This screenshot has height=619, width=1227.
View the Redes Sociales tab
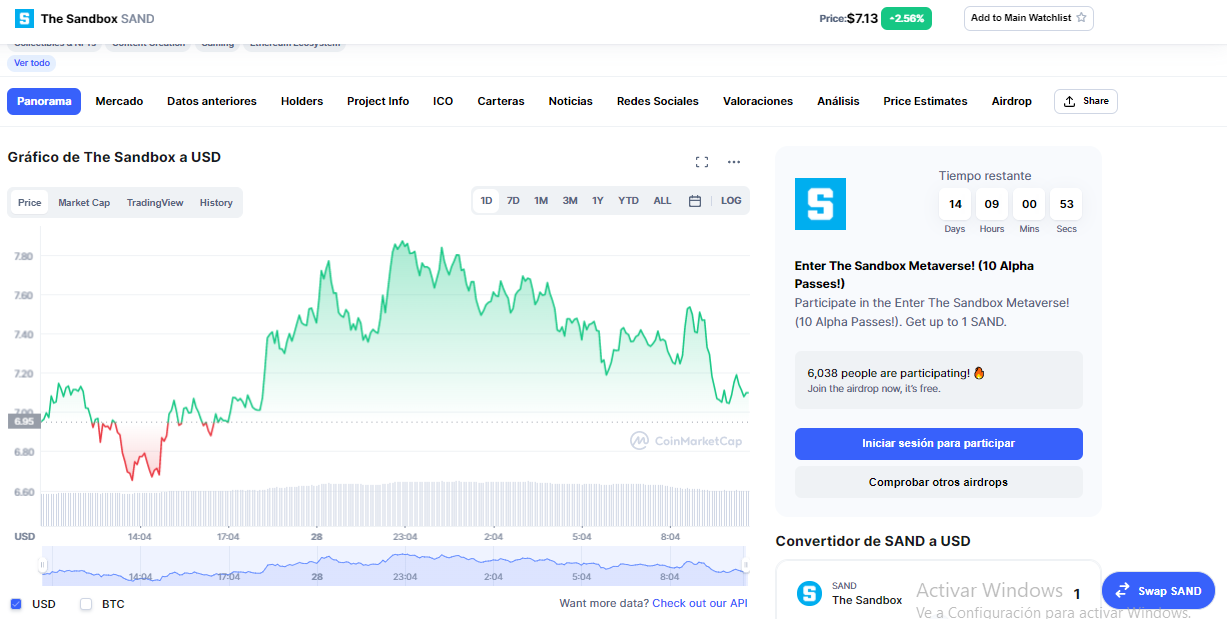pos(658,101)
